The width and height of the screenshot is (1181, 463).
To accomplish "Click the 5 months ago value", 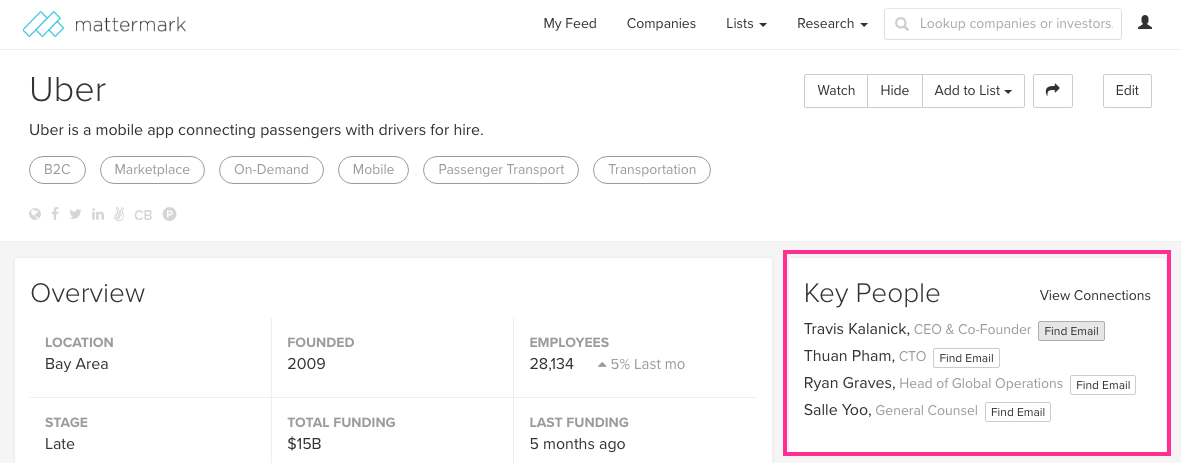I will (577, 444).
